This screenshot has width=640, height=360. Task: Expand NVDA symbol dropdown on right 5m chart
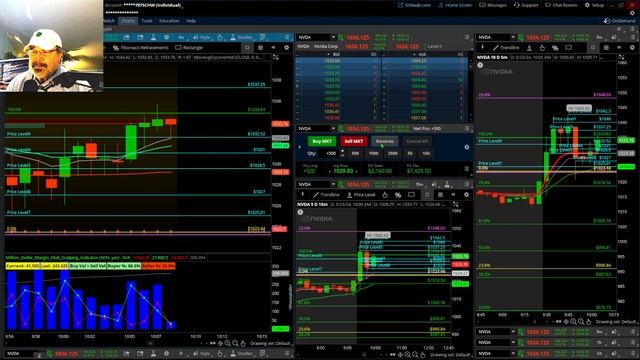[x=513, y=37]
